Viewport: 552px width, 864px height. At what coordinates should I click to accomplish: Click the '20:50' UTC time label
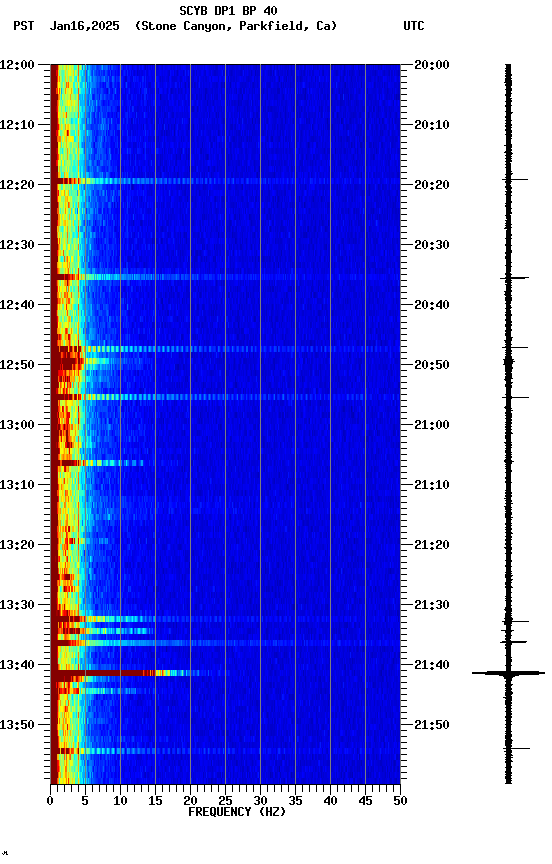point(432,365)
